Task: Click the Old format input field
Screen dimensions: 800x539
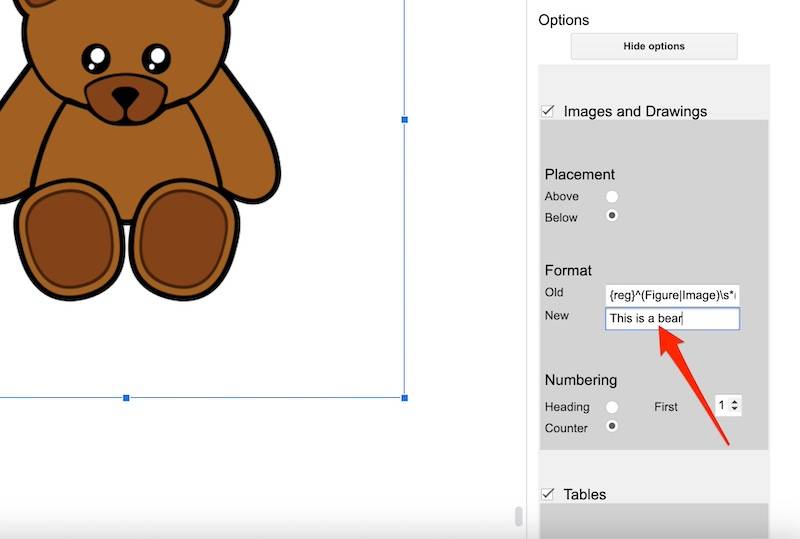Action: (x=672, y=295)
